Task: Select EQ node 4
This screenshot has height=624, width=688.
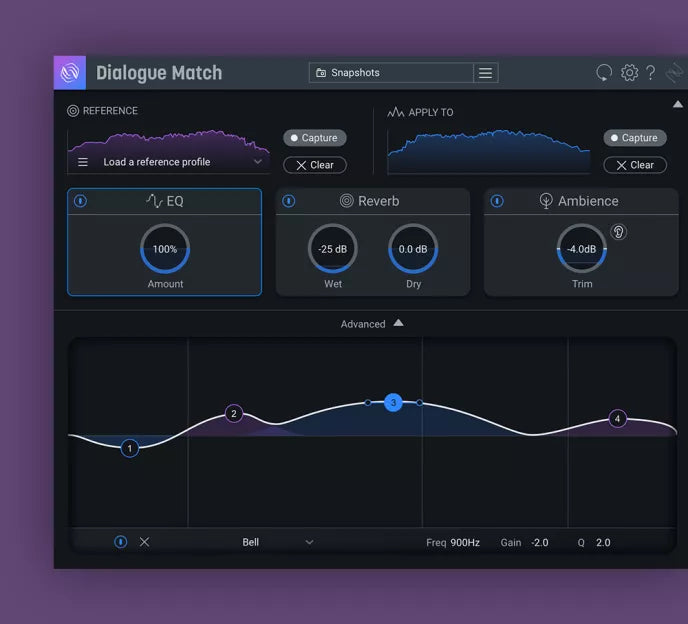Action: click(617, 419)
